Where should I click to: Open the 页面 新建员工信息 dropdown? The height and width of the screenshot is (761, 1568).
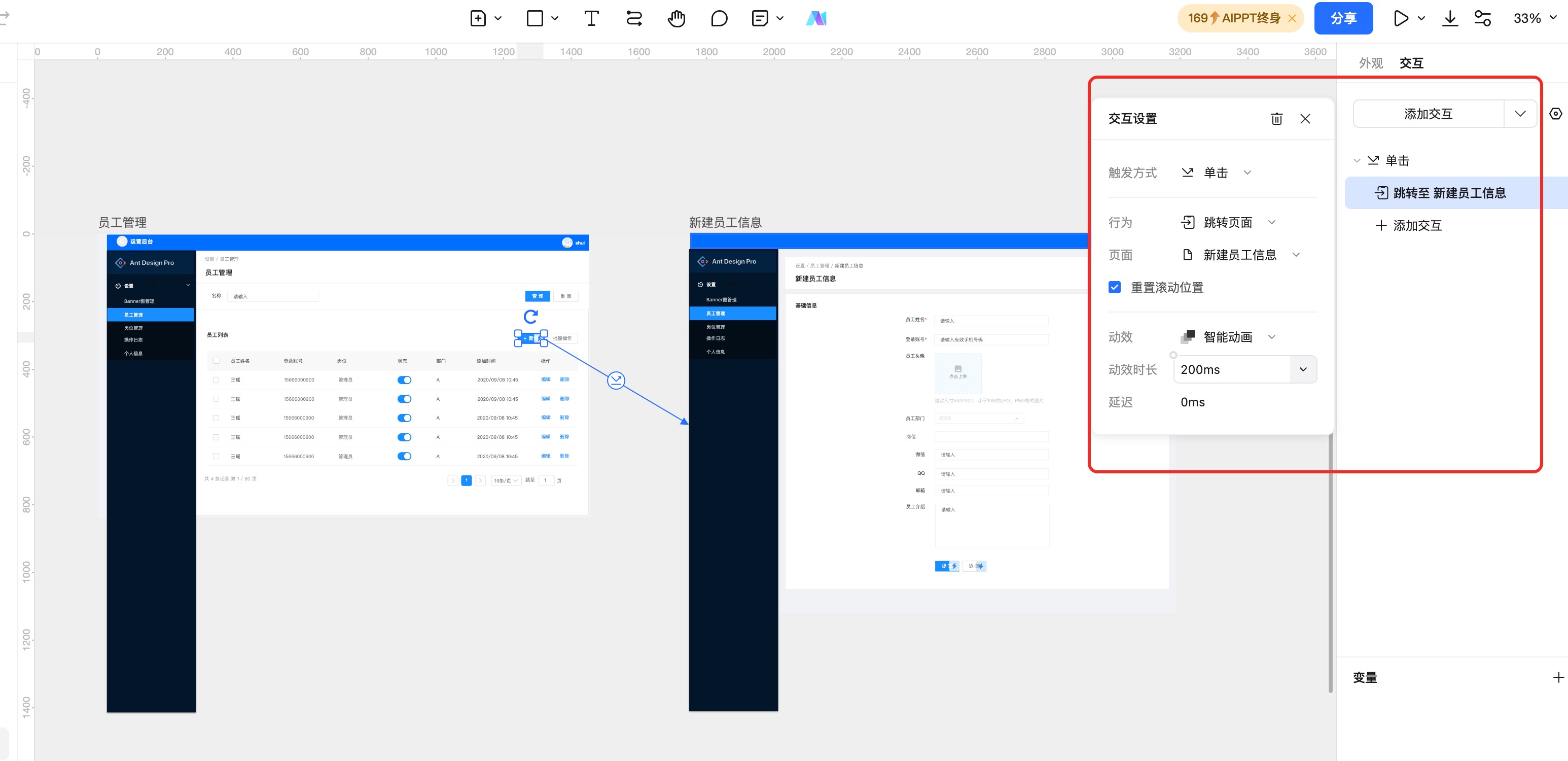pos(1240,255)
